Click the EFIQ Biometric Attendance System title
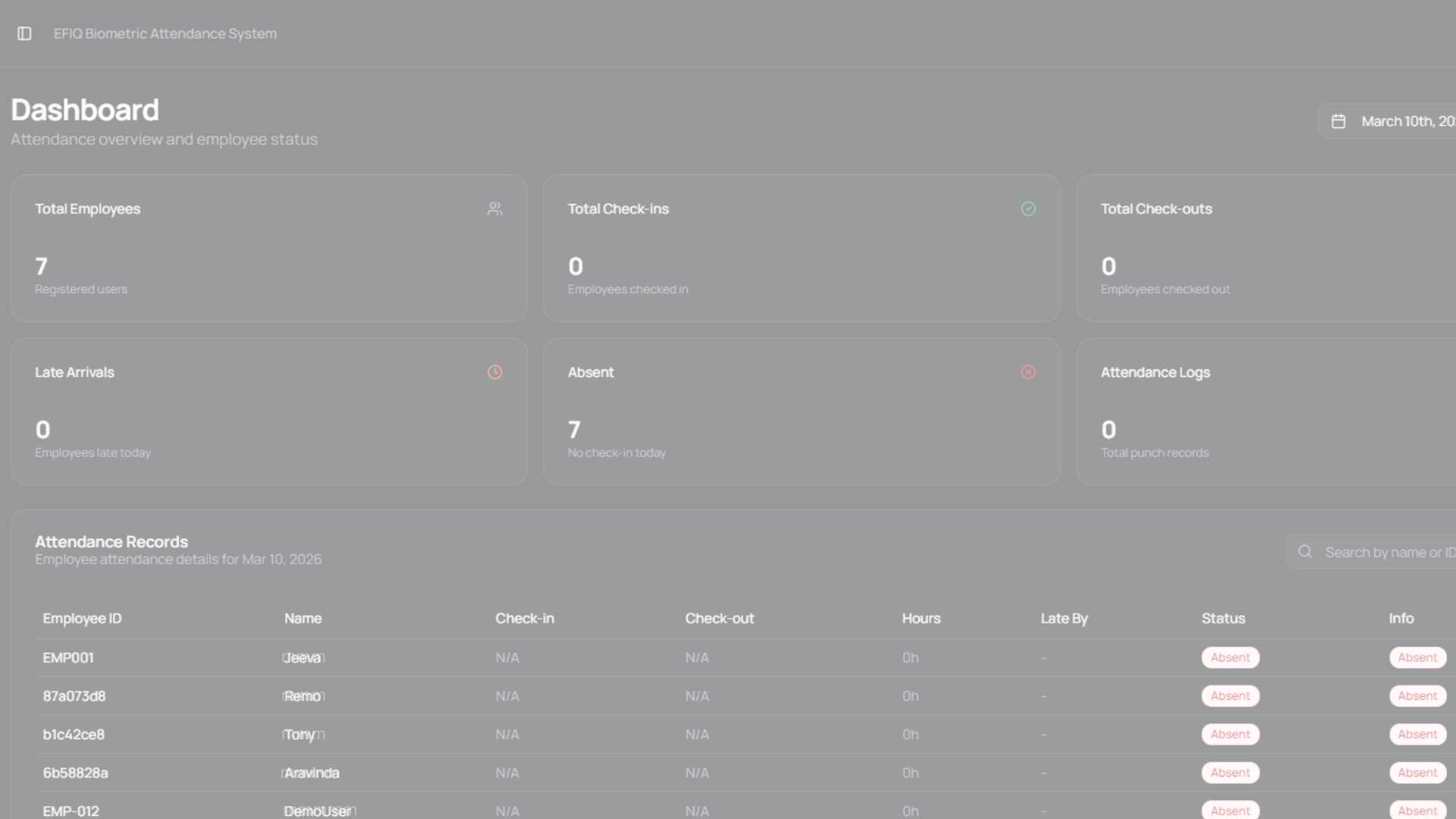This screenshot has height=819, width=1456. 165,33
